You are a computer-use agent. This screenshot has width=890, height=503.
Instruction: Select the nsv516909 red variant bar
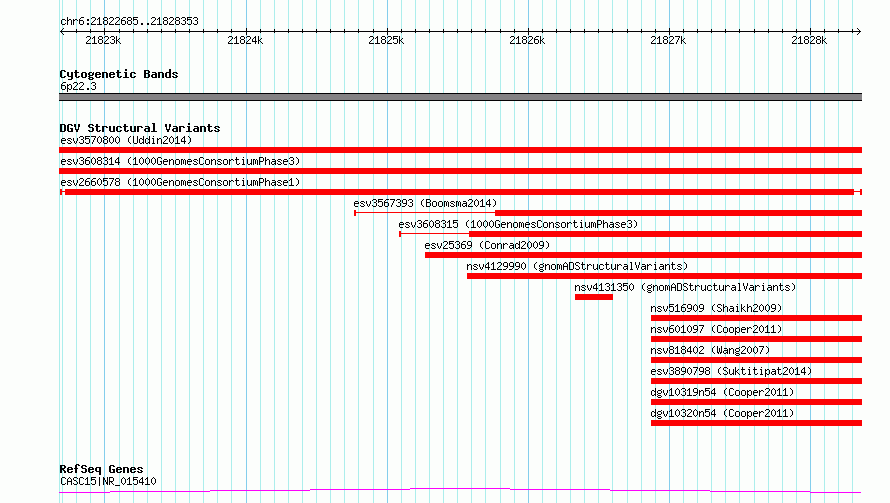[757, 318]
